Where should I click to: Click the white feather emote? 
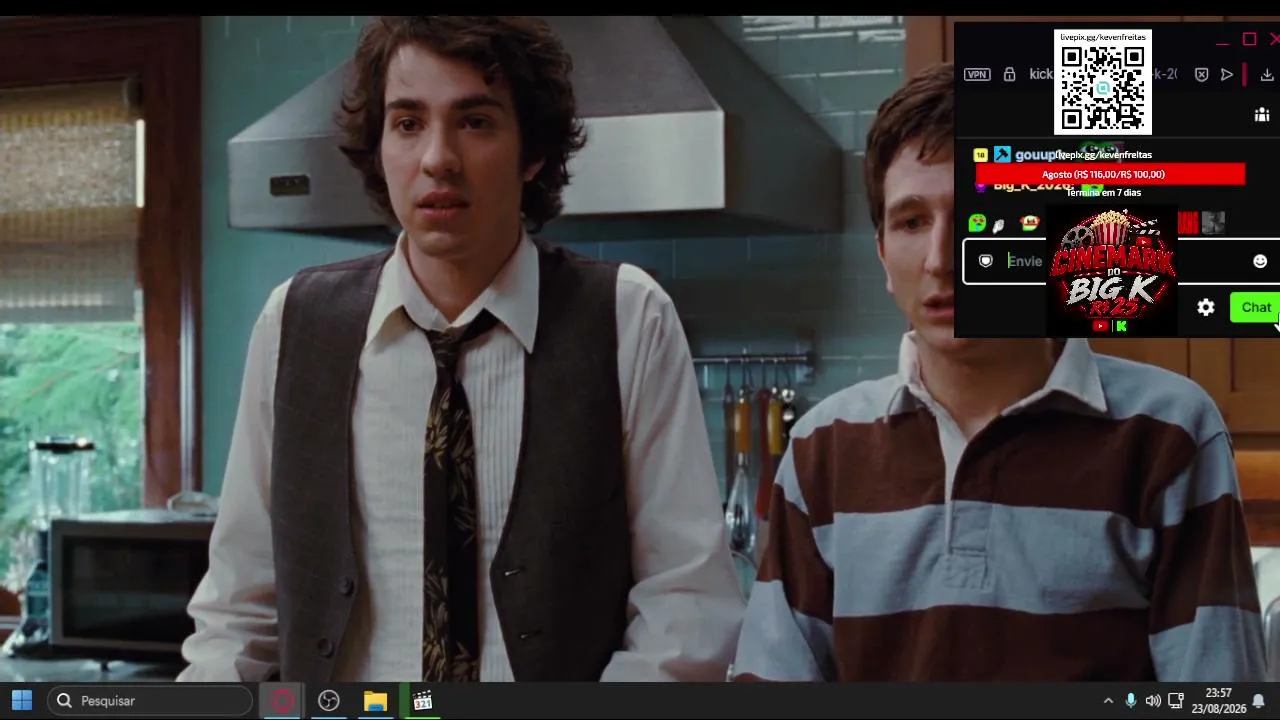[998, 225]
